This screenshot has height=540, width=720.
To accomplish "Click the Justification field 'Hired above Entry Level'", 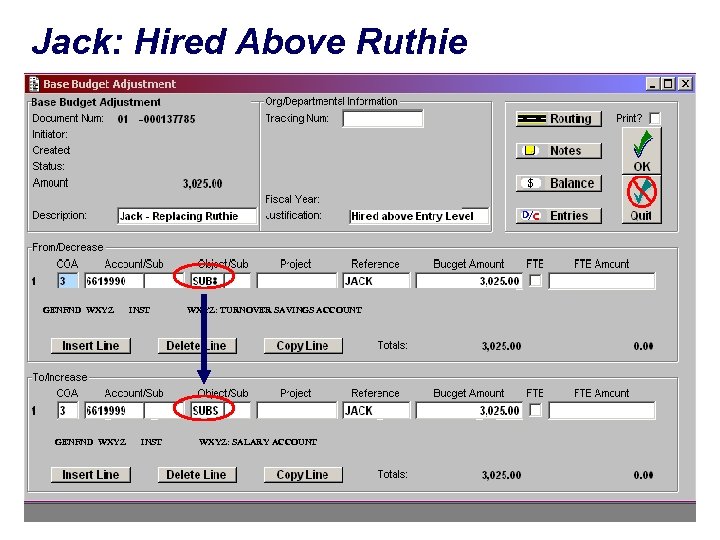I will click(418, 216).
